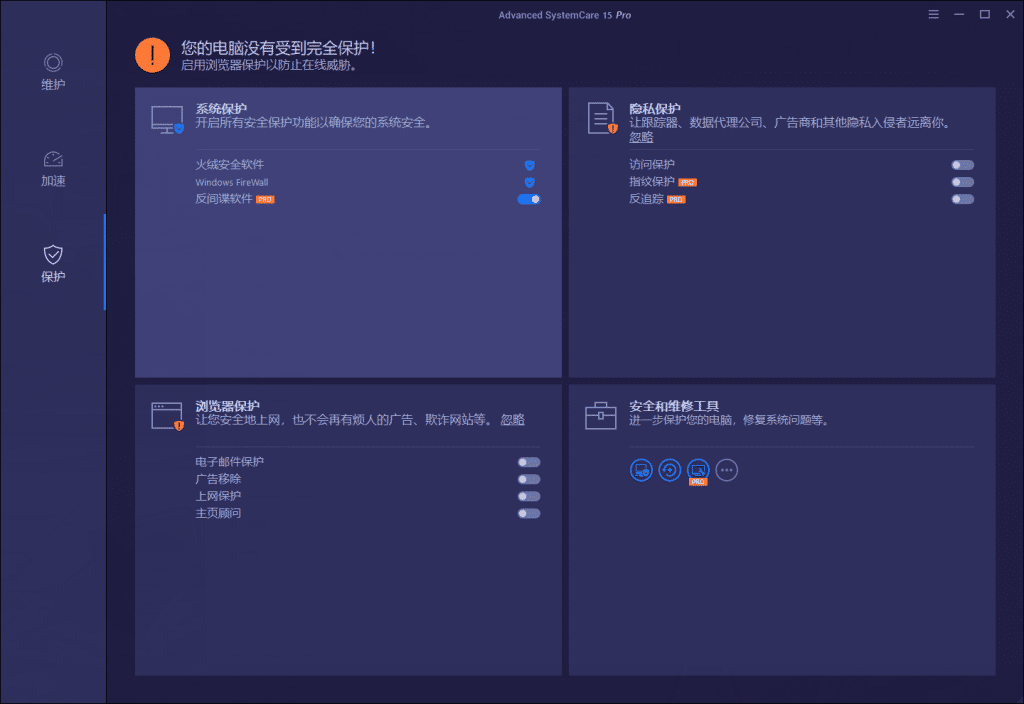Turn on 主页顾问 toggle

point(529,513)
